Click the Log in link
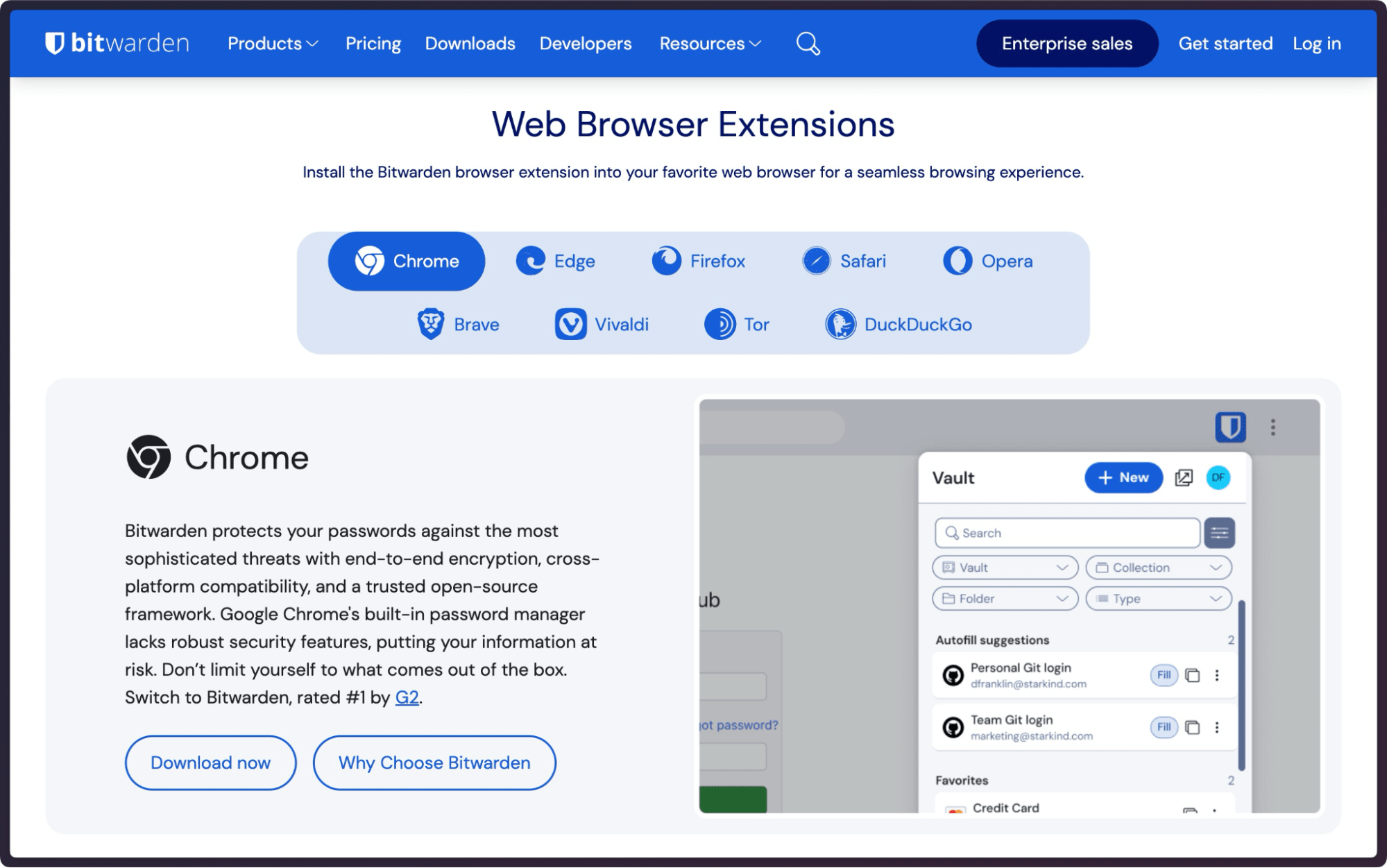This screenshot has height=868, width=1387. (1316, 44)
